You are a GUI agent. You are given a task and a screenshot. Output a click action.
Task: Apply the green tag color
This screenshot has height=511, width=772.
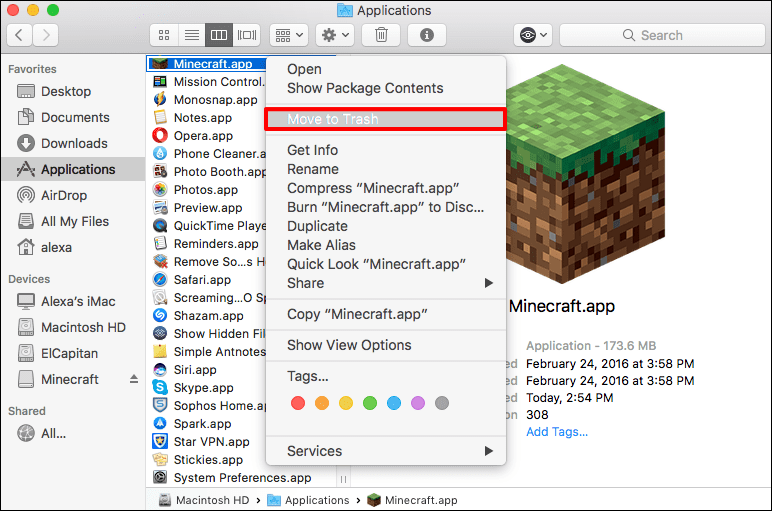click(x=370, y=403)
